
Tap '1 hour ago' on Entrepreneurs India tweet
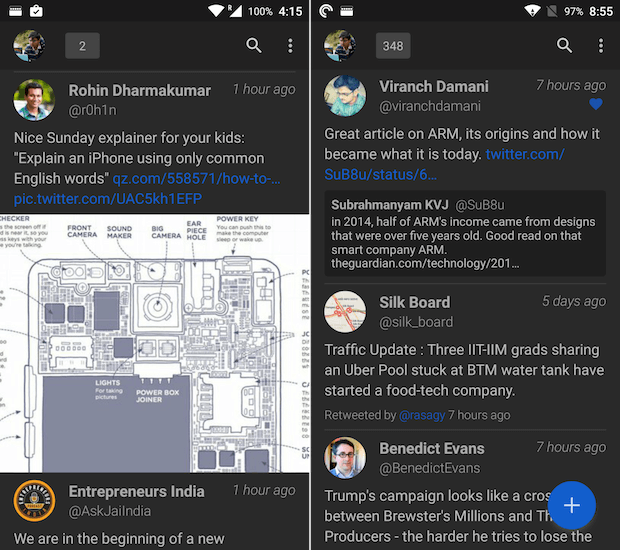point(264,490)
